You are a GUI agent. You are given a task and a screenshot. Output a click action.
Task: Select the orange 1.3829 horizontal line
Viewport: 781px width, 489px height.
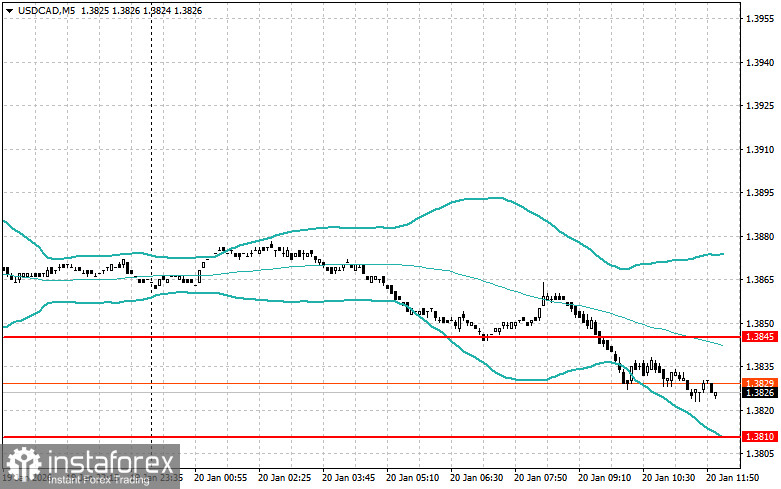click(x=372, y=383)
